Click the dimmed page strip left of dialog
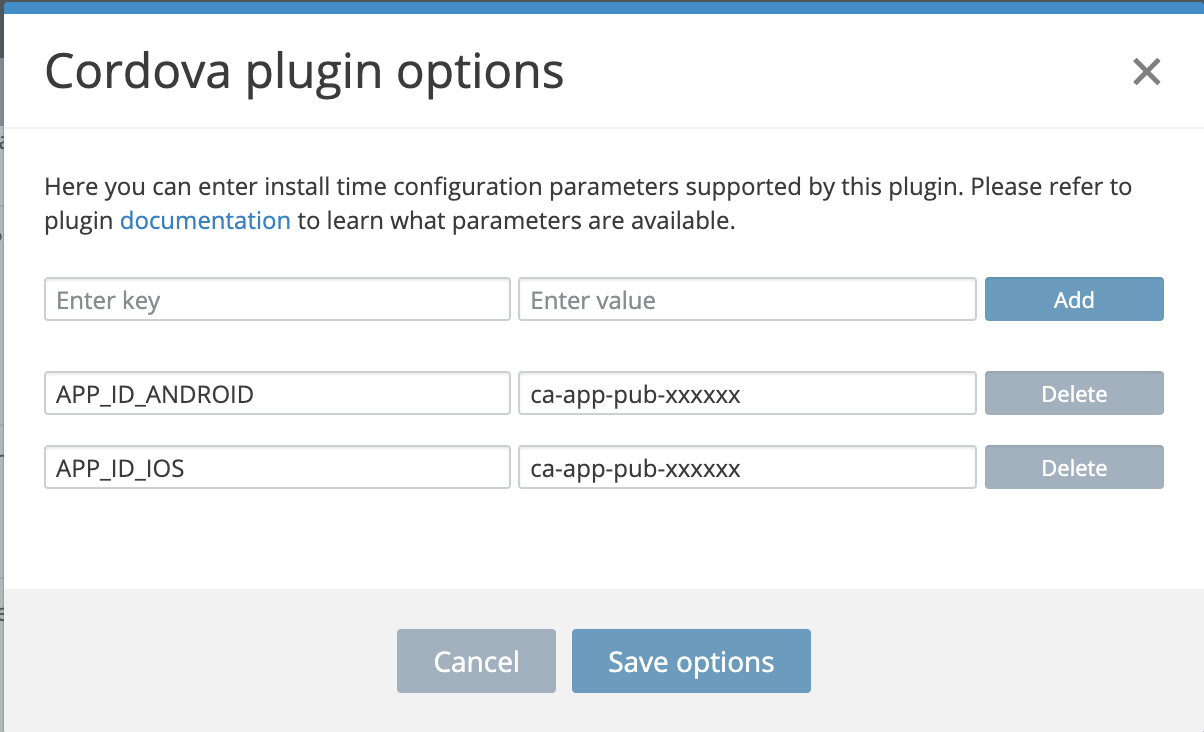 pyautogui.click(x=1, y=400)
